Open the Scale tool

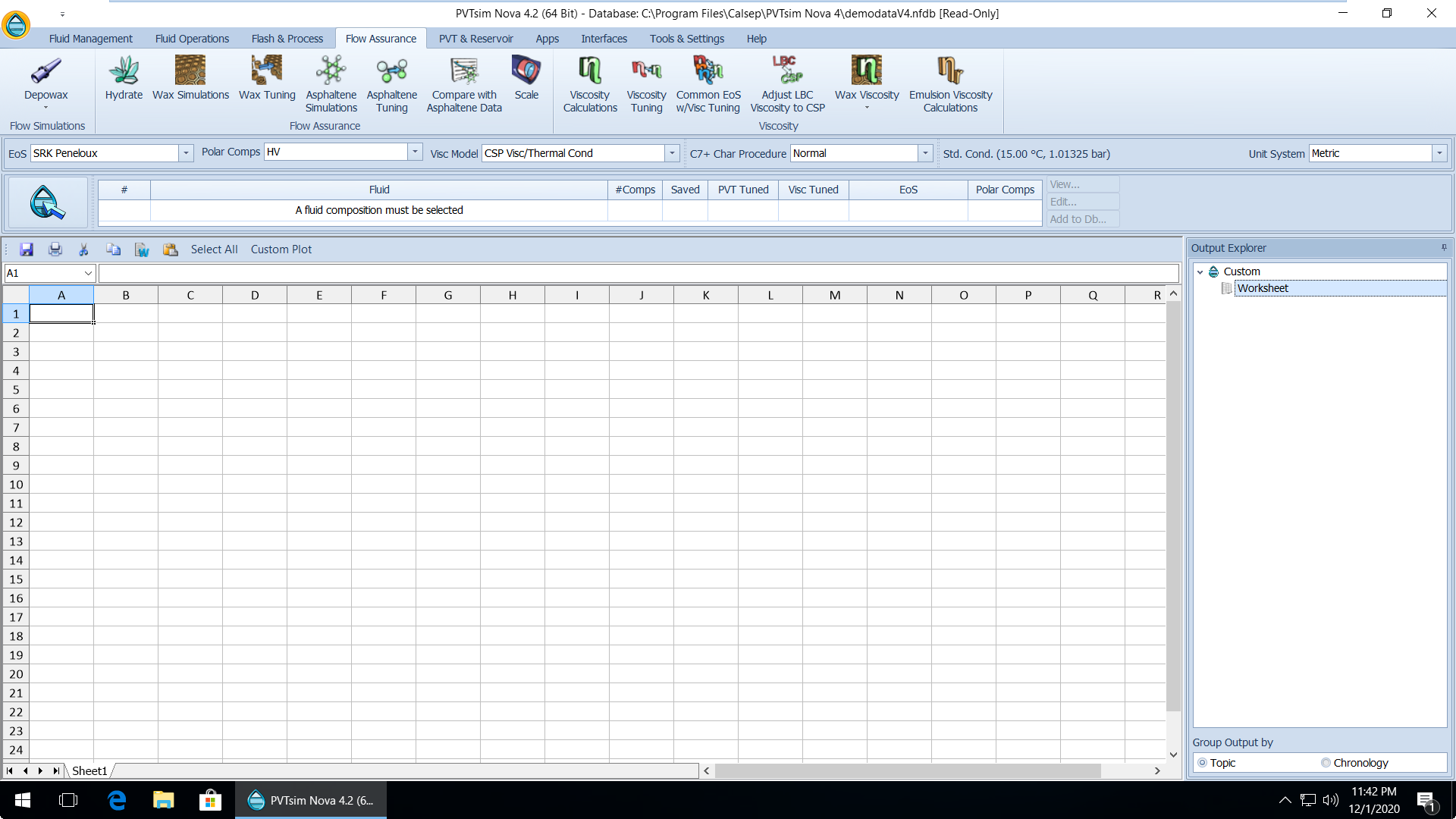[526, 79]
